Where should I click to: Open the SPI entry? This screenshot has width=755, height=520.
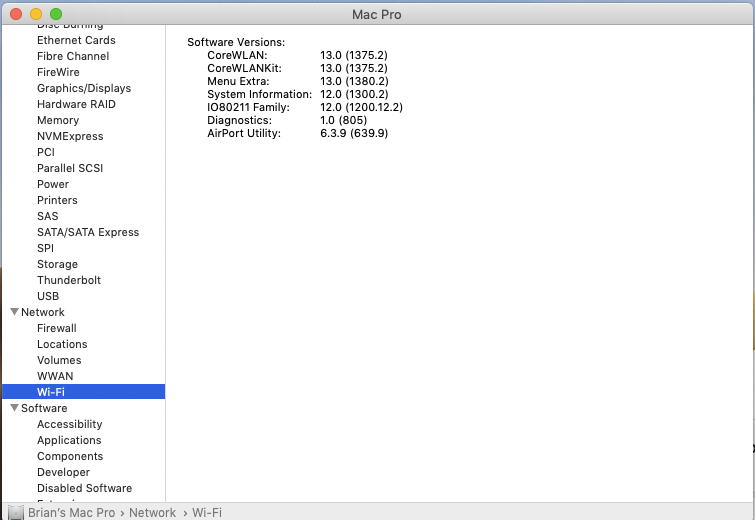[45, 248]
